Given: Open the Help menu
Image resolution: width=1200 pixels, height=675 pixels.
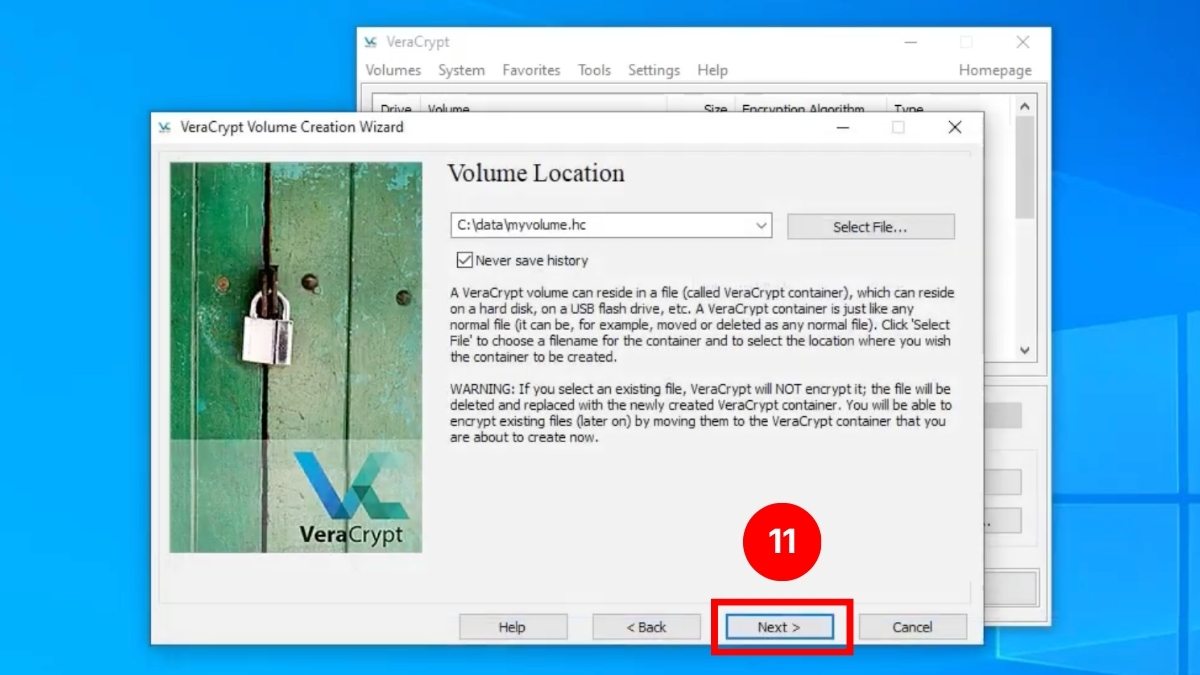Looking at the screenshot, I should 713,70.
